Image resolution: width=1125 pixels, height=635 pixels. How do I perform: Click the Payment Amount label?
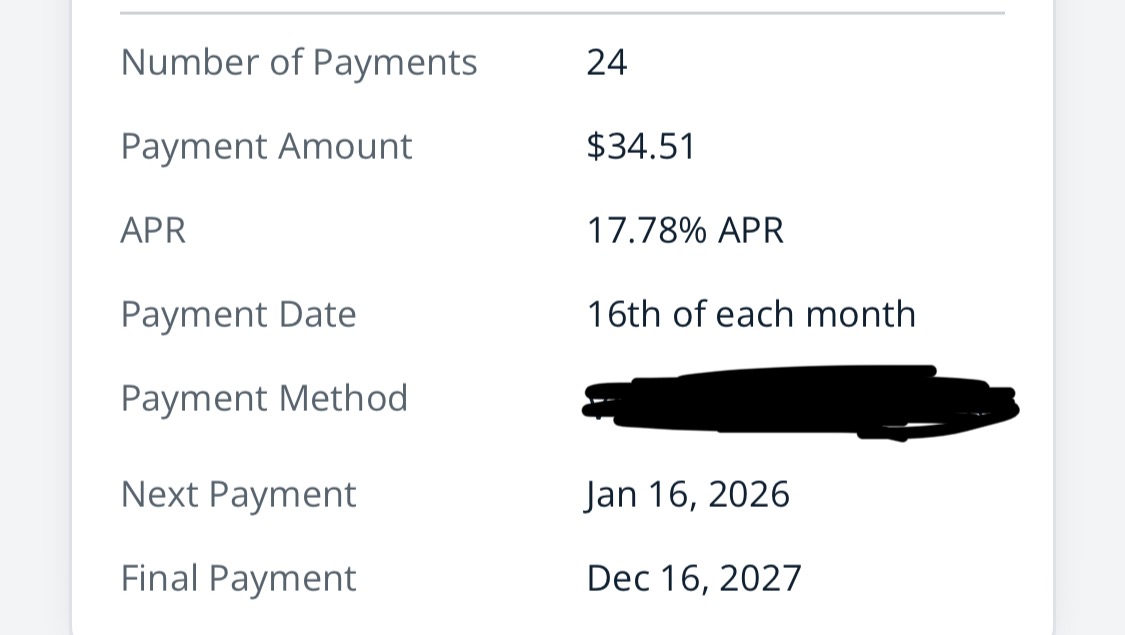pos(266,147)
